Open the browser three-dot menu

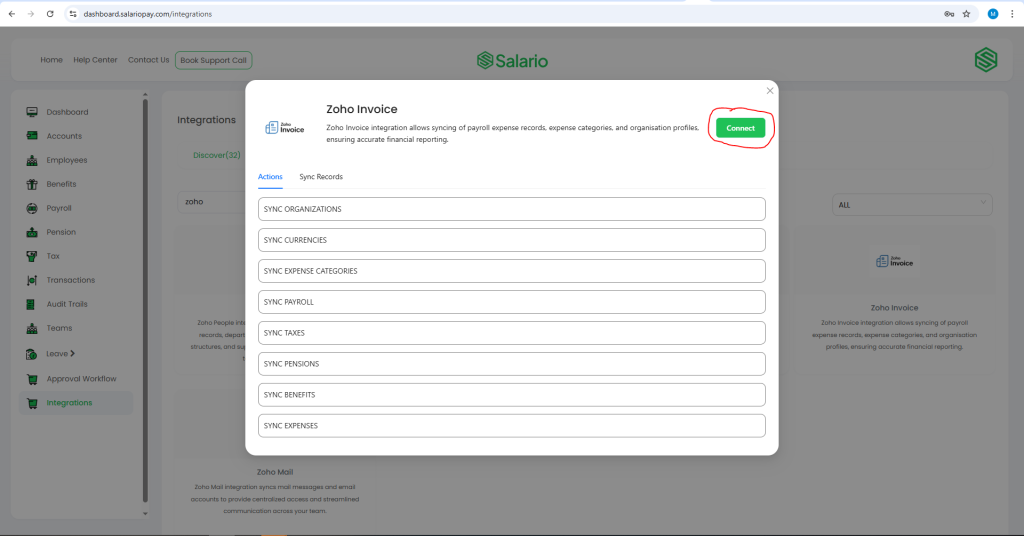(1012, 14)
